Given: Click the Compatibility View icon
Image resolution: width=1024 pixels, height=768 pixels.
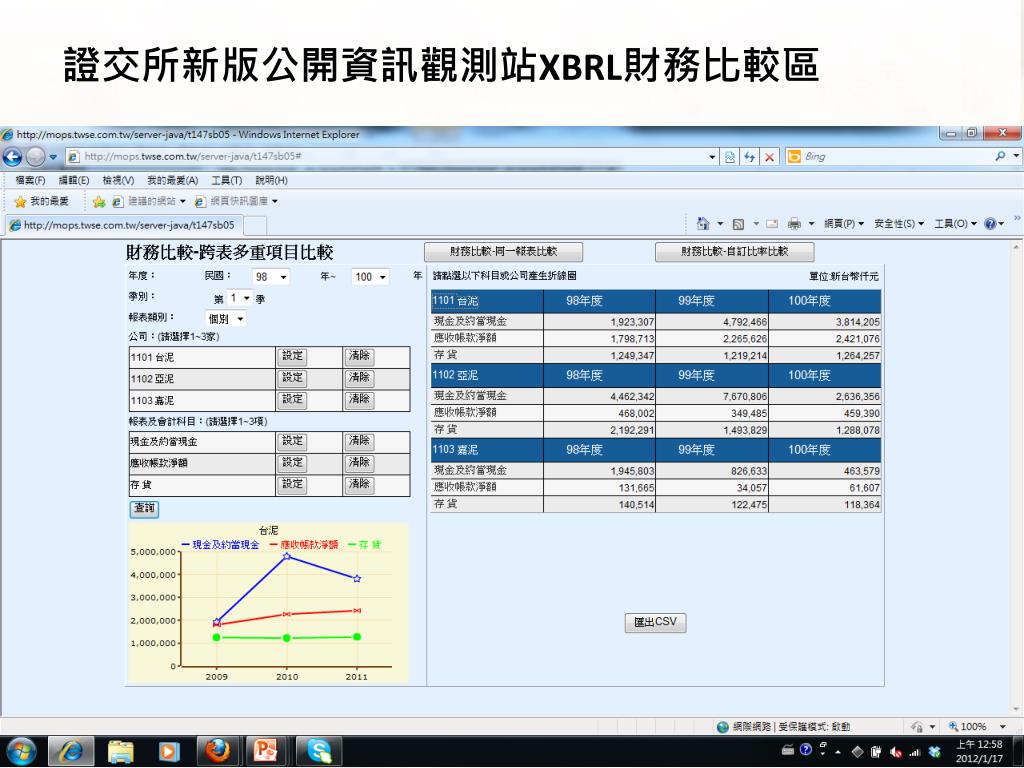Looking at the screenshot, I should coord(729,157).
